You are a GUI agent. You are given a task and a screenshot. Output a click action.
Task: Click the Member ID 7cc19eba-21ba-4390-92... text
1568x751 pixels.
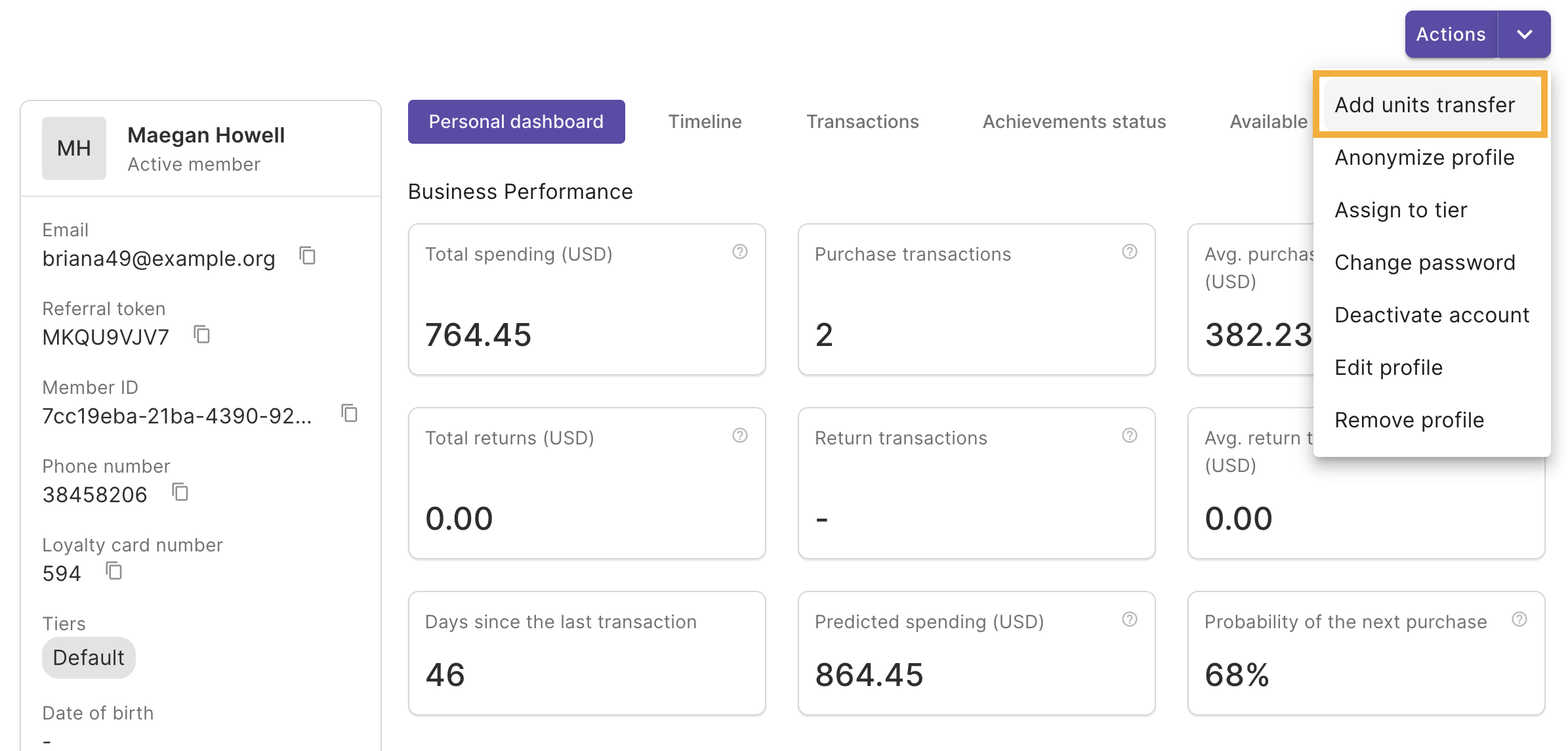tap(177, 416)
